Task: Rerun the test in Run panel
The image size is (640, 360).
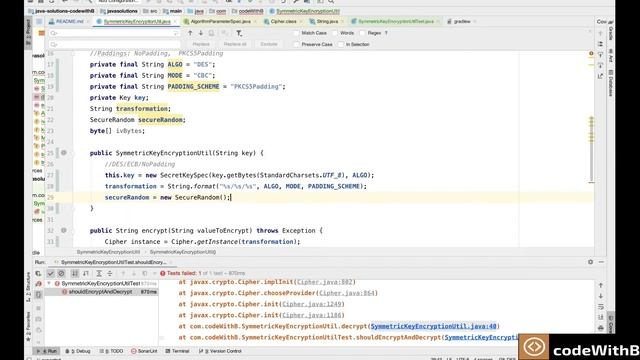Action: [x=38, y=273]
